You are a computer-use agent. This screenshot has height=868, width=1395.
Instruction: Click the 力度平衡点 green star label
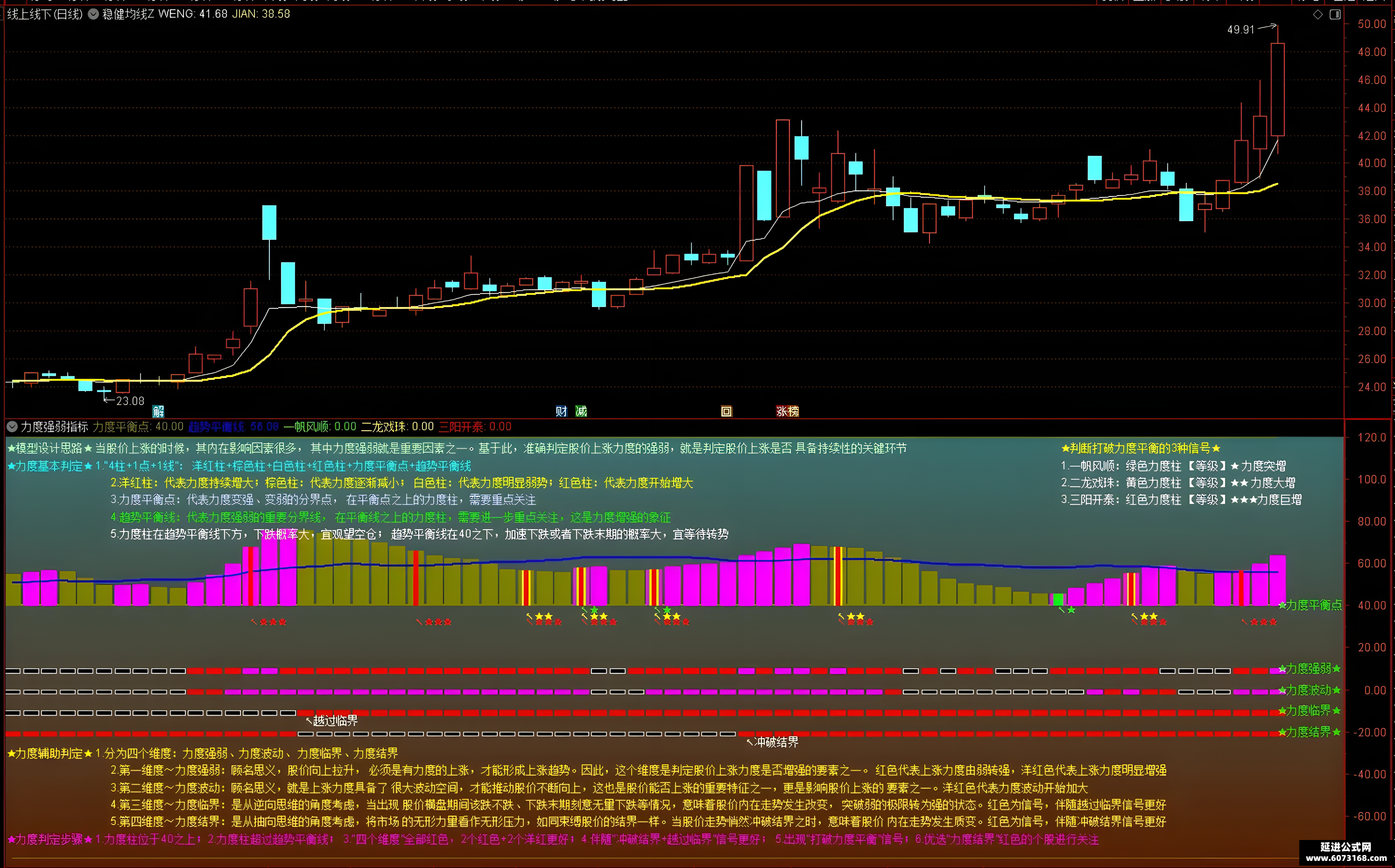(1310, 604)
